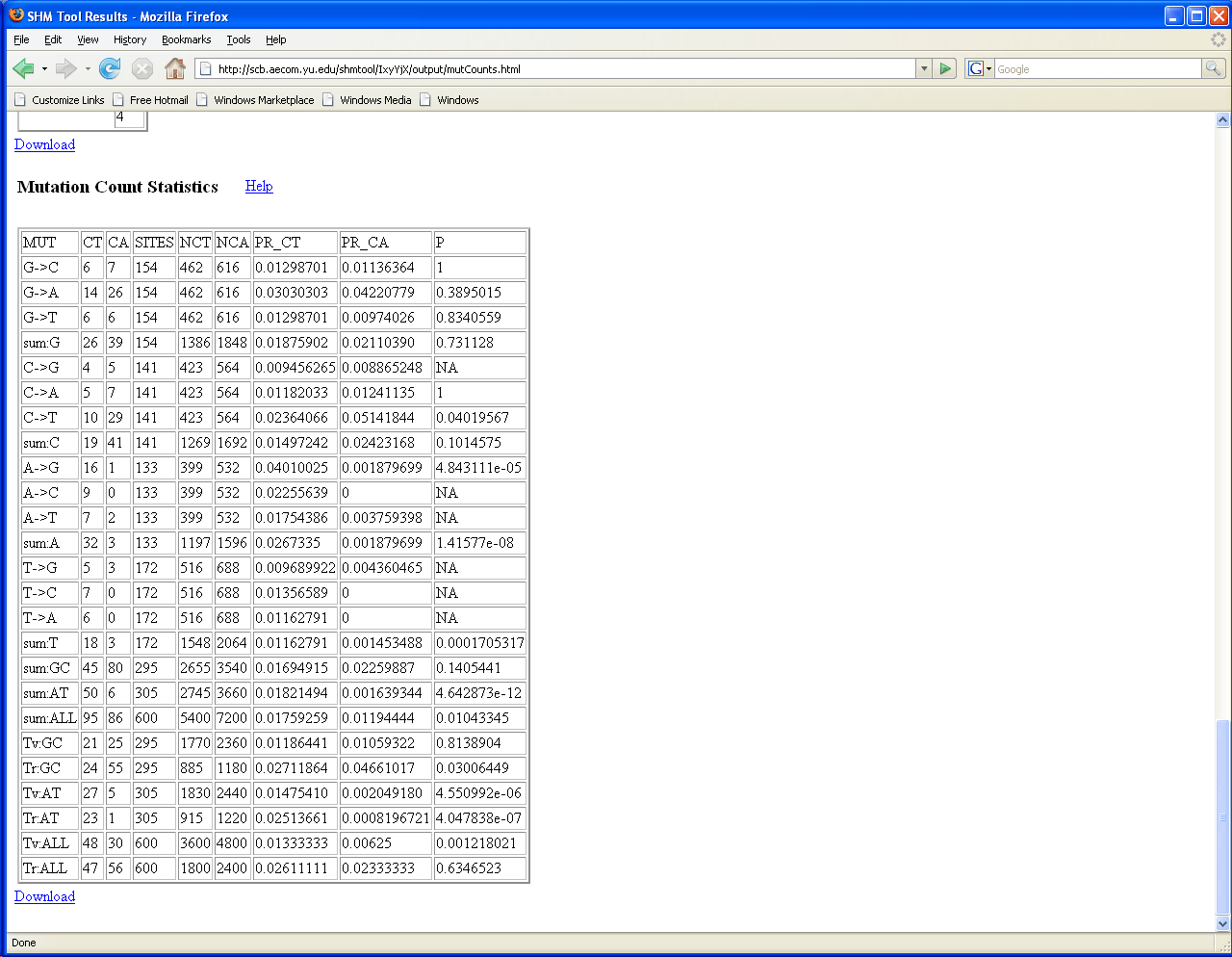Go to the Home page icon
The image size is (1232, 957).
coord(174,68)
